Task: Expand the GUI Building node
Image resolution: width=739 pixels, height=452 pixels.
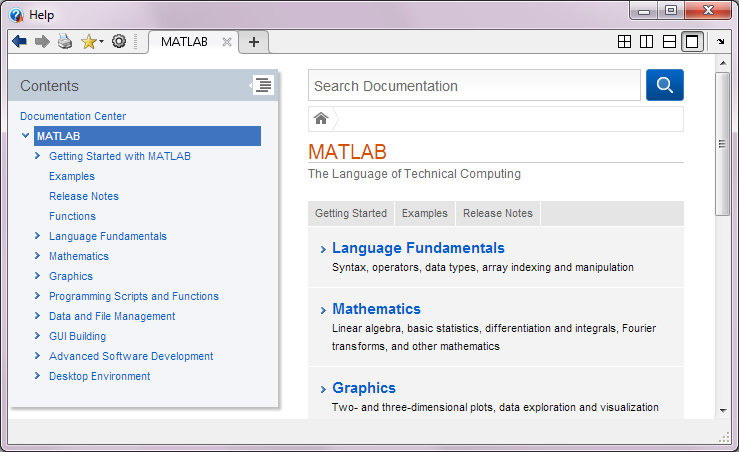Action: pyautogui.click(x=37, y=336)
